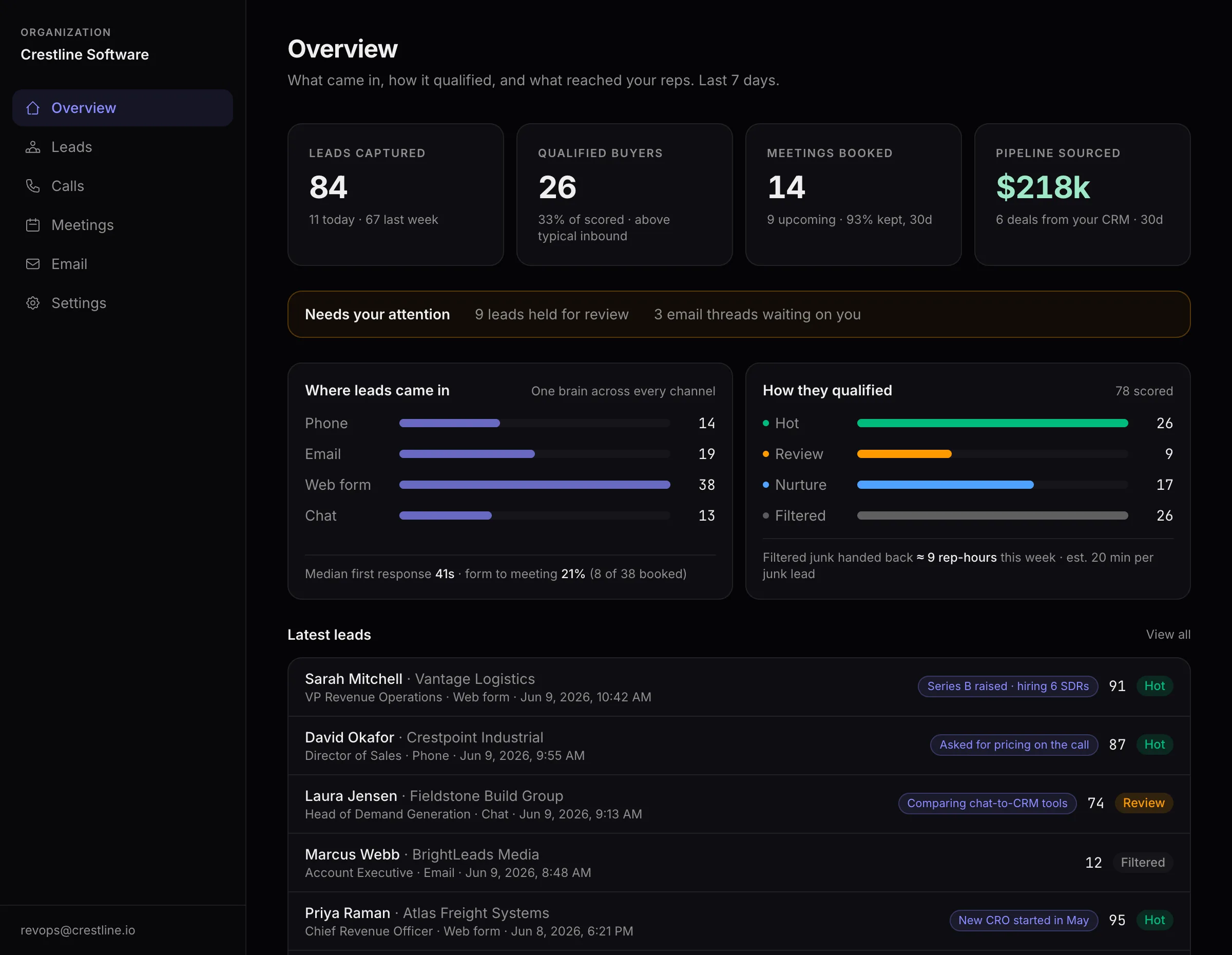
Task: Click the Web form channel bar
Action: [x=534, y=485]
